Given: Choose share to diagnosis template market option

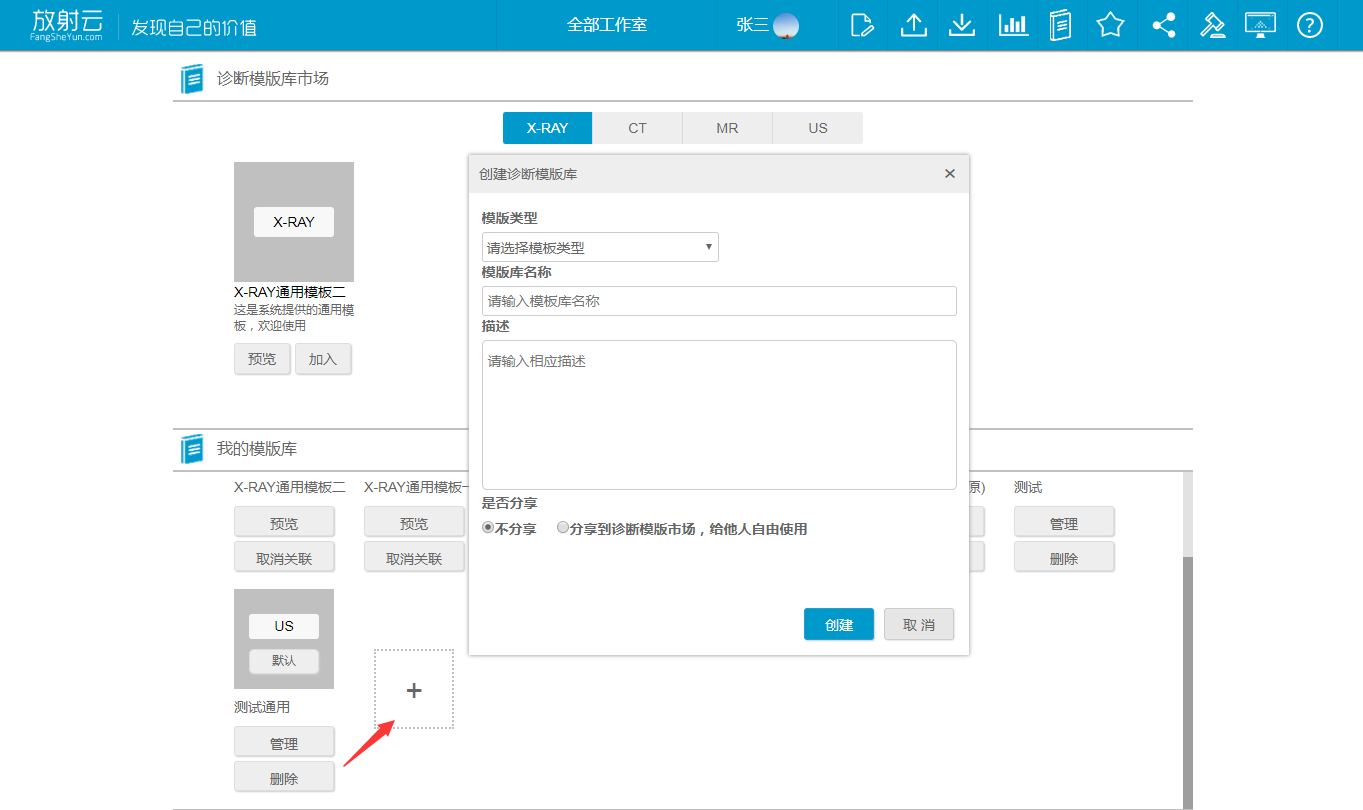Looking at the screenshot, I should [563, 528].
